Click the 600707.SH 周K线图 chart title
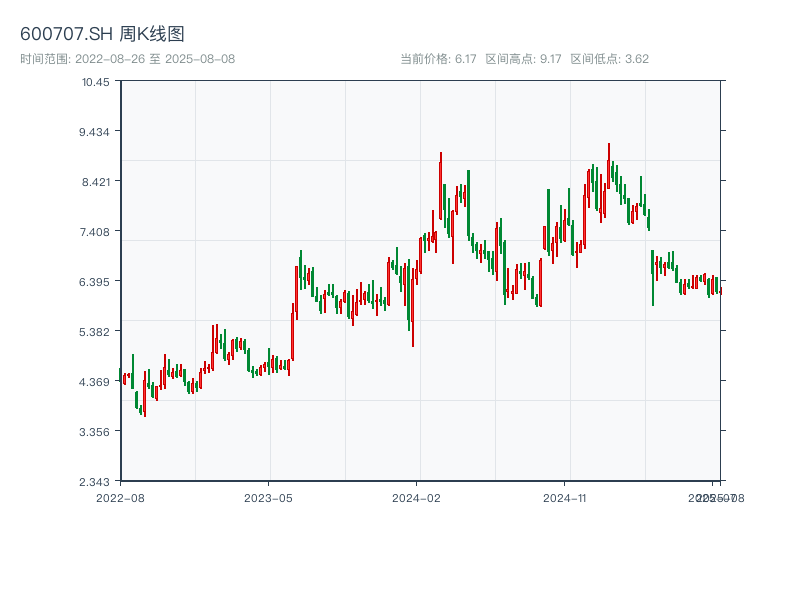The image size is (800, 600). (x=102, y=35)
